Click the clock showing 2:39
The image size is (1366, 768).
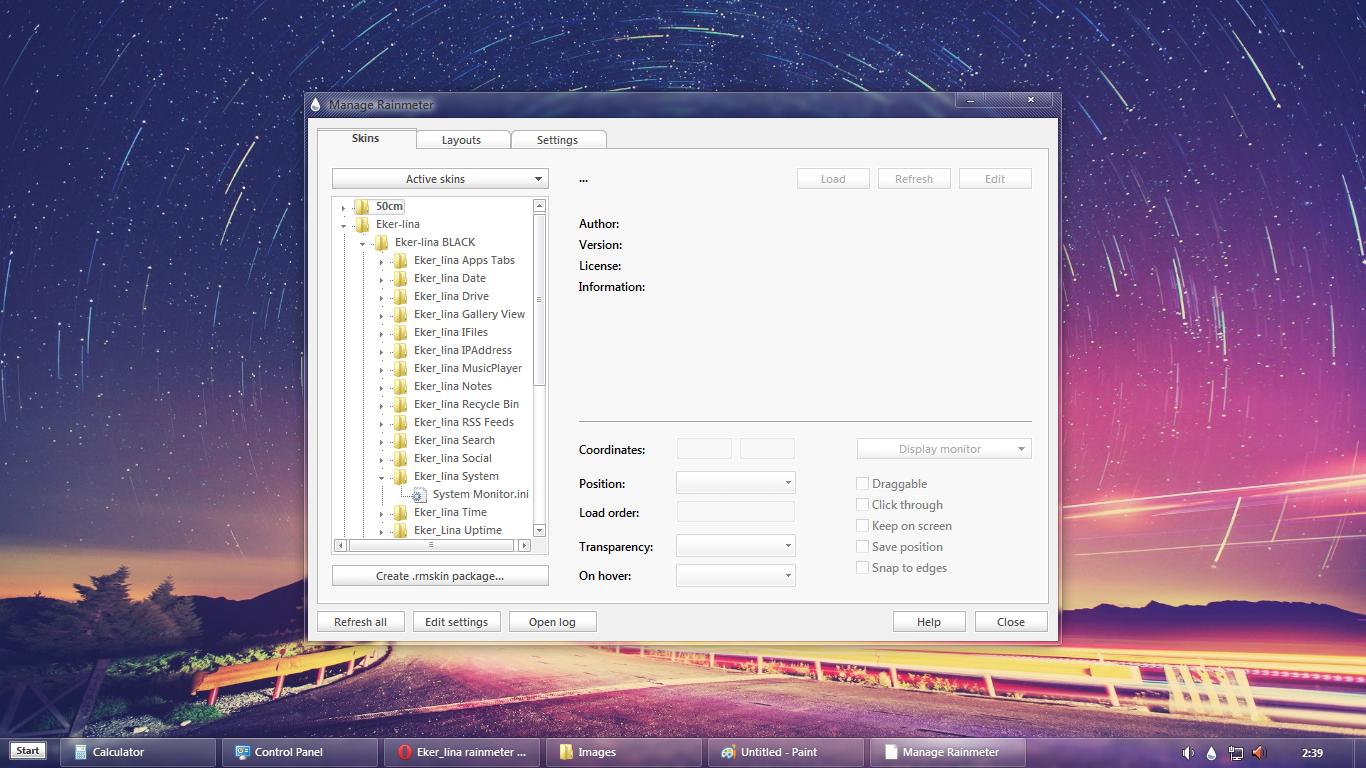[1313, 753]
